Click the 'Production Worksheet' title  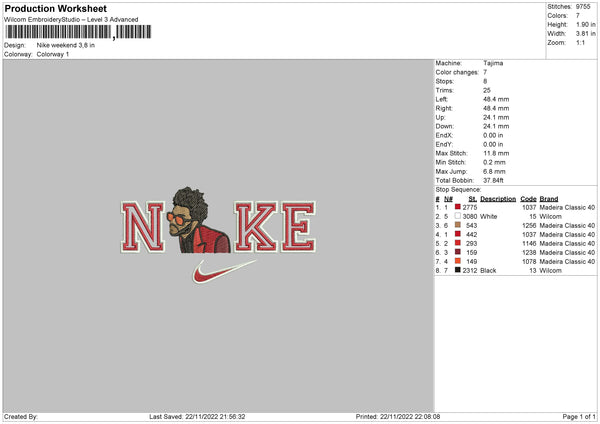click(x=55, y=8)
